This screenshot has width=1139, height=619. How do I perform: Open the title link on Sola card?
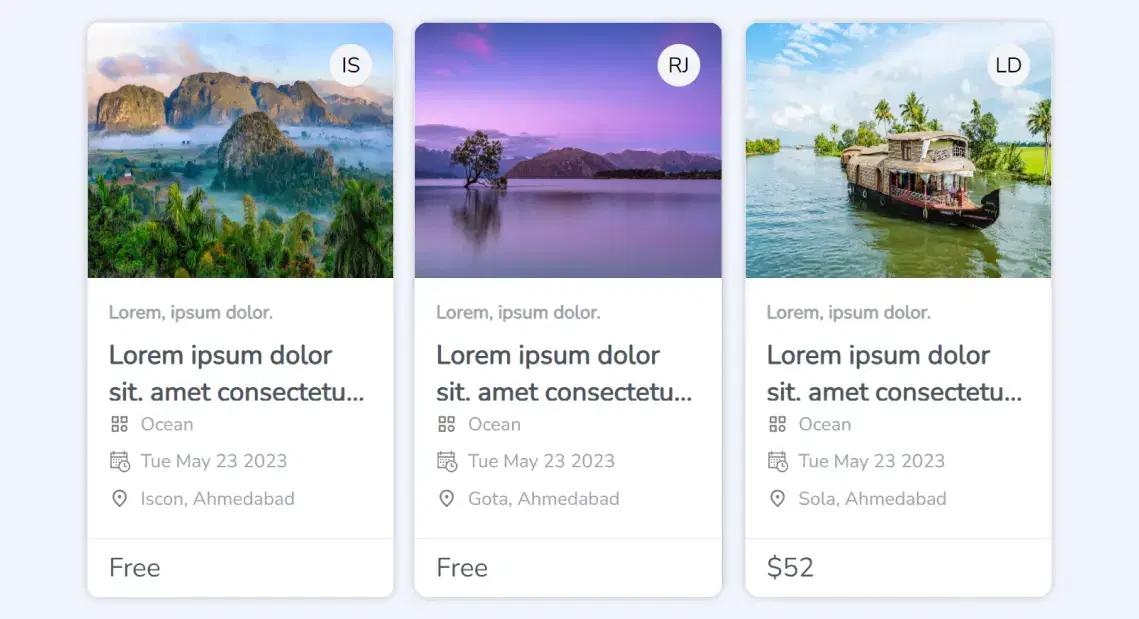click(894, 373)
